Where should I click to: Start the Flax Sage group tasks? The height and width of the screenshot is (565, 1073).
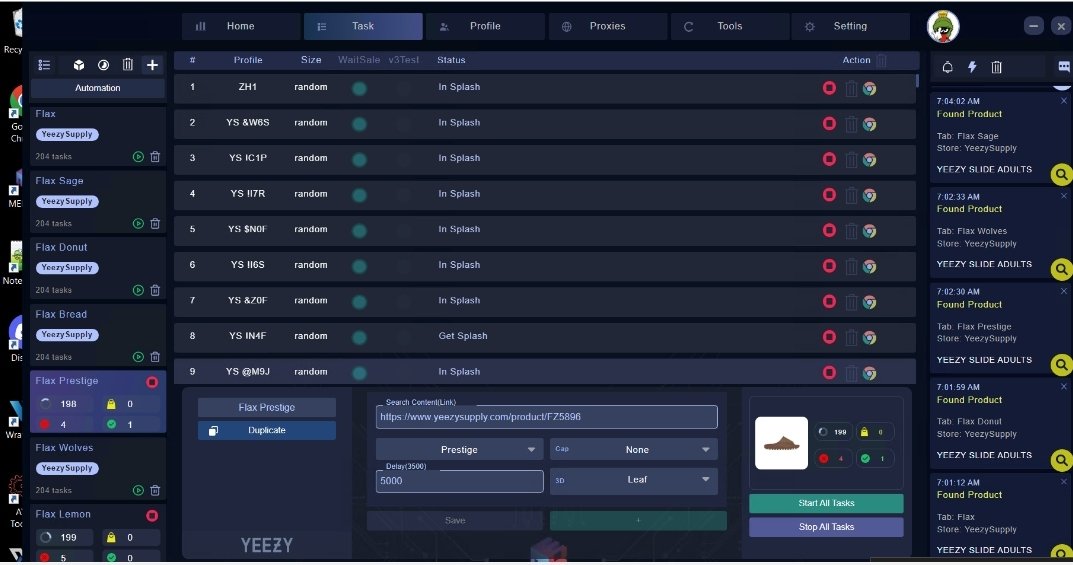click(x=138, y=224)
